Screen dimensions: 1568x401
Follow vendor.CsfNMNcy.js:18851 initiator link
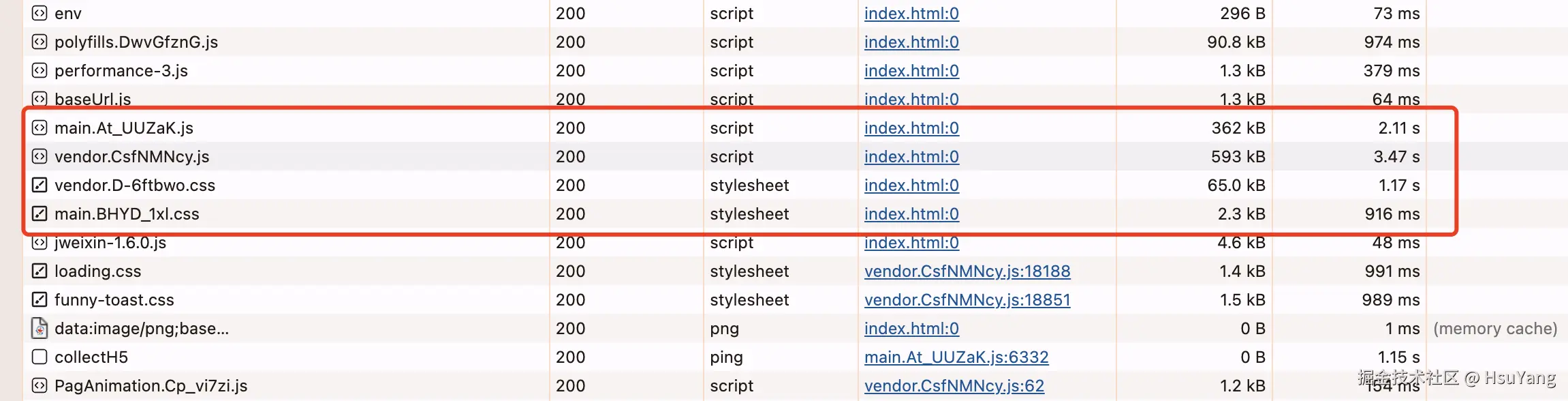(967, 299)
